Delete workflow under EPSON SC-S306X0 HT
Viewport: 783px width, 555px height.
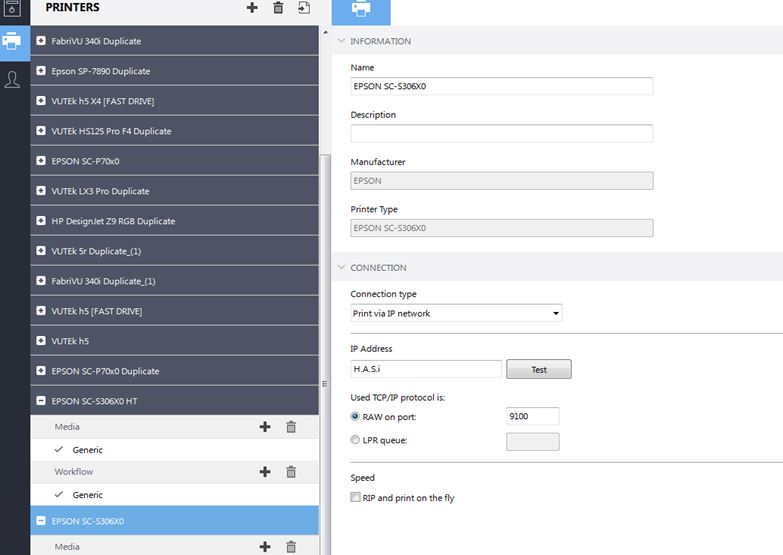(x=291, y=472)
